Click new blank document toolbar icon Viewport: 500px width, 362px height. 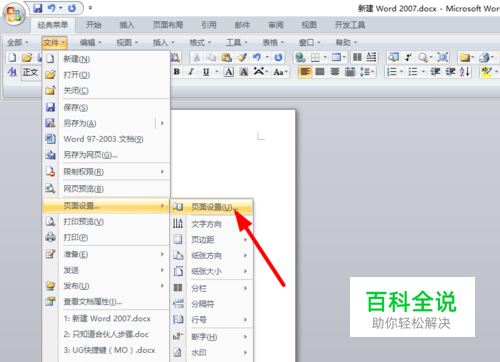(12, 58)
